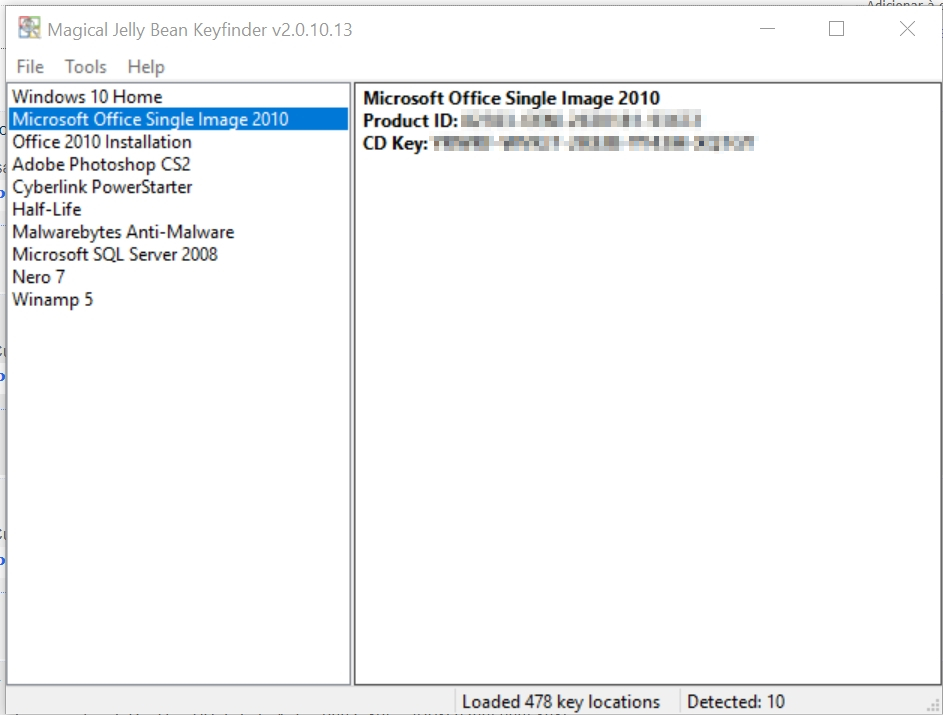Select Microsoft Office Single Image 2010 entry
Image resolution: width=943 pixels, height=715 pixels.
[x=178, y=119]
